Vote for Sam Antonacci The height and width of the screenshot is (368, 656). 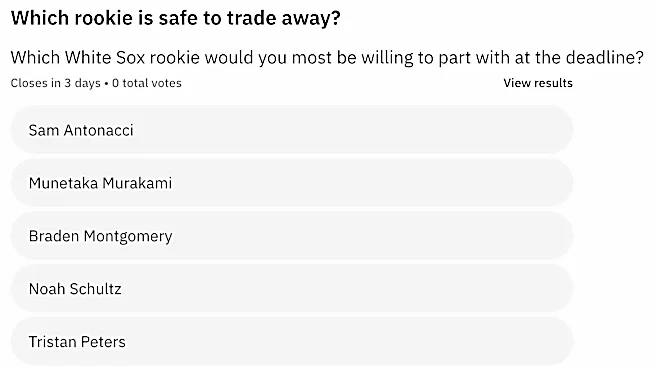tap(292, 130)
